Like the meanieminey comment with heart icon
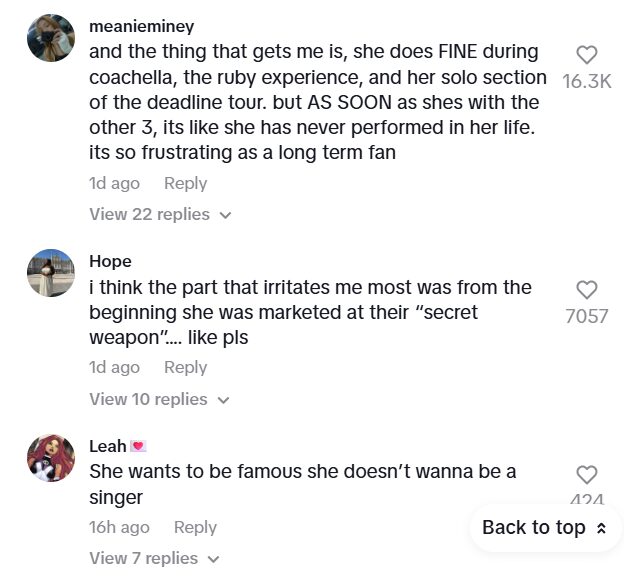624x586 pixels. 587,56
